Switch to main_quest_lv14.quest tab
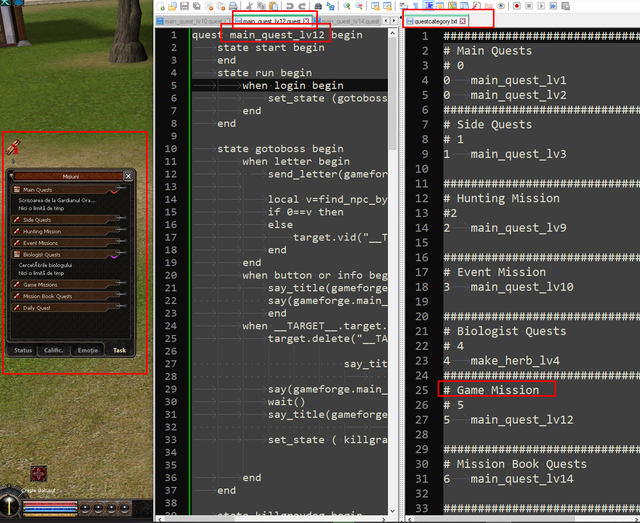640x523 pixels. point(349,21)
